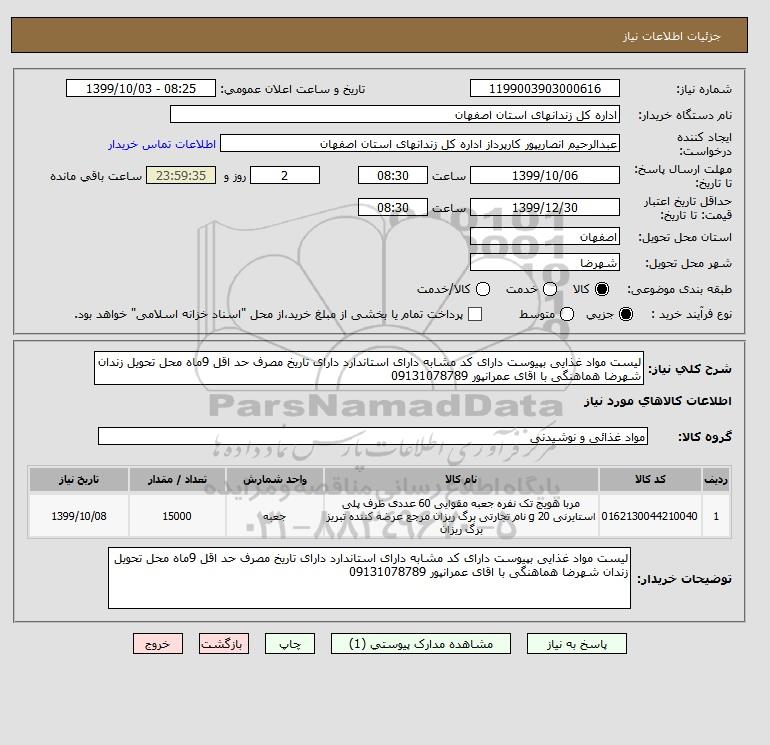This screenshot has width=770, height=745.
Task: Click product code 0162130044210040 cell
Action: (x=650, y=516)
